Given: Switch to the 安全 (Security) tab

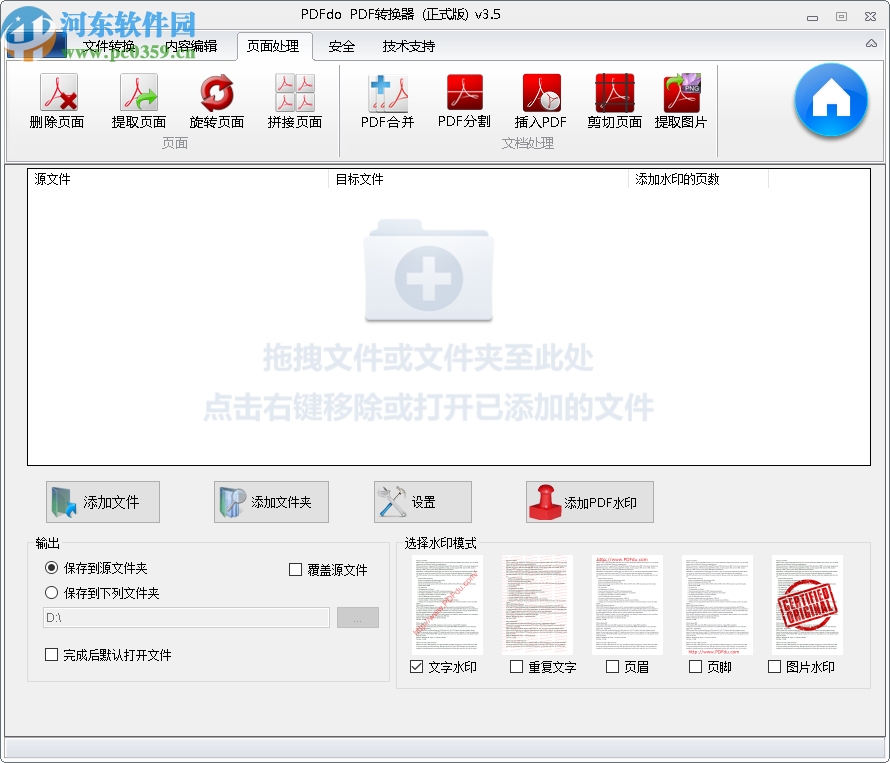Looking at the screenshot, I should pyautogui.click(x=341, y=46).
